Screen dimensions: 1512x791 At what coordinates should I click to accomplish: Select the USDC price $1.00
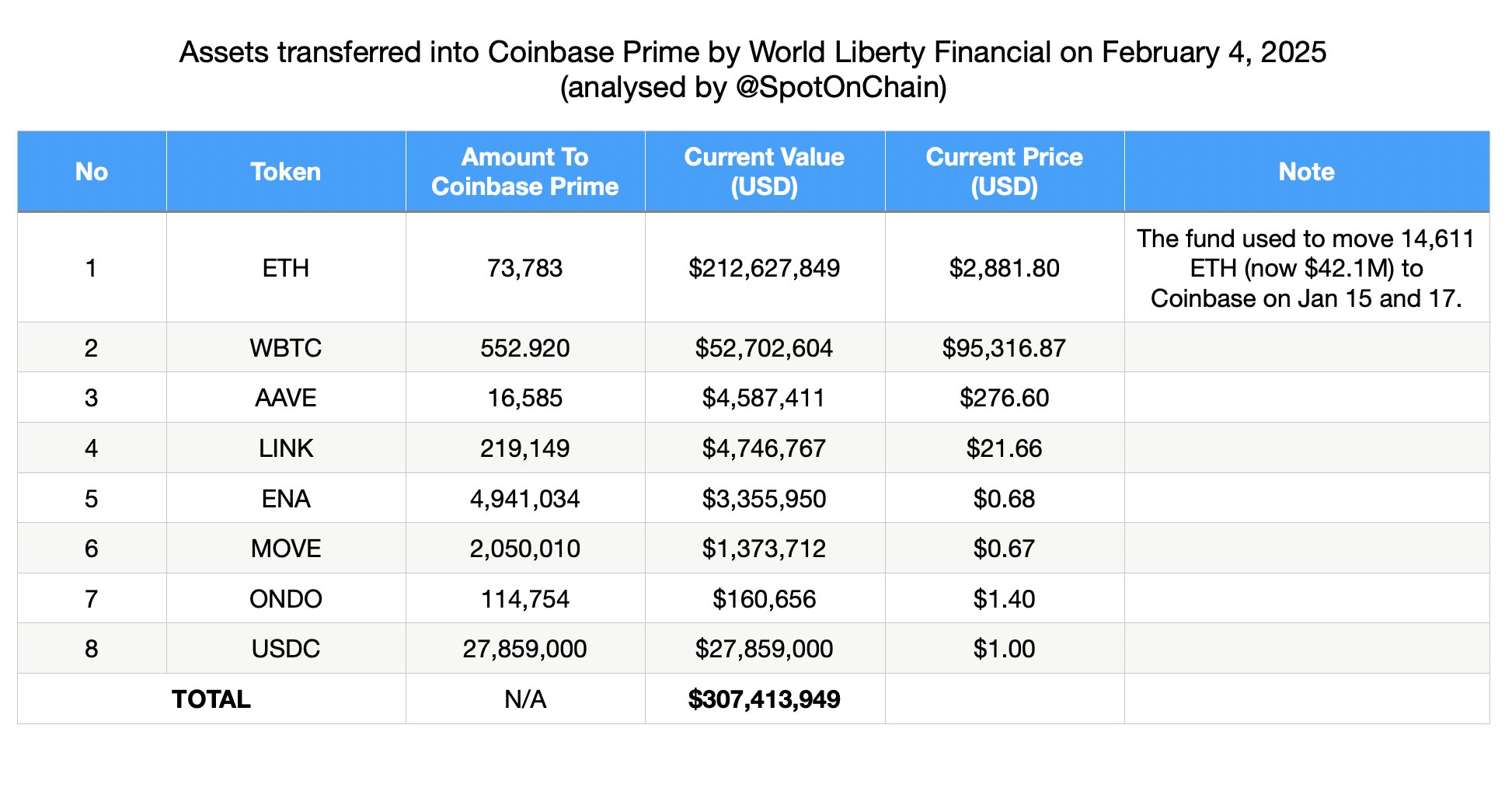pyautogui.click(x=1004, y=649)
